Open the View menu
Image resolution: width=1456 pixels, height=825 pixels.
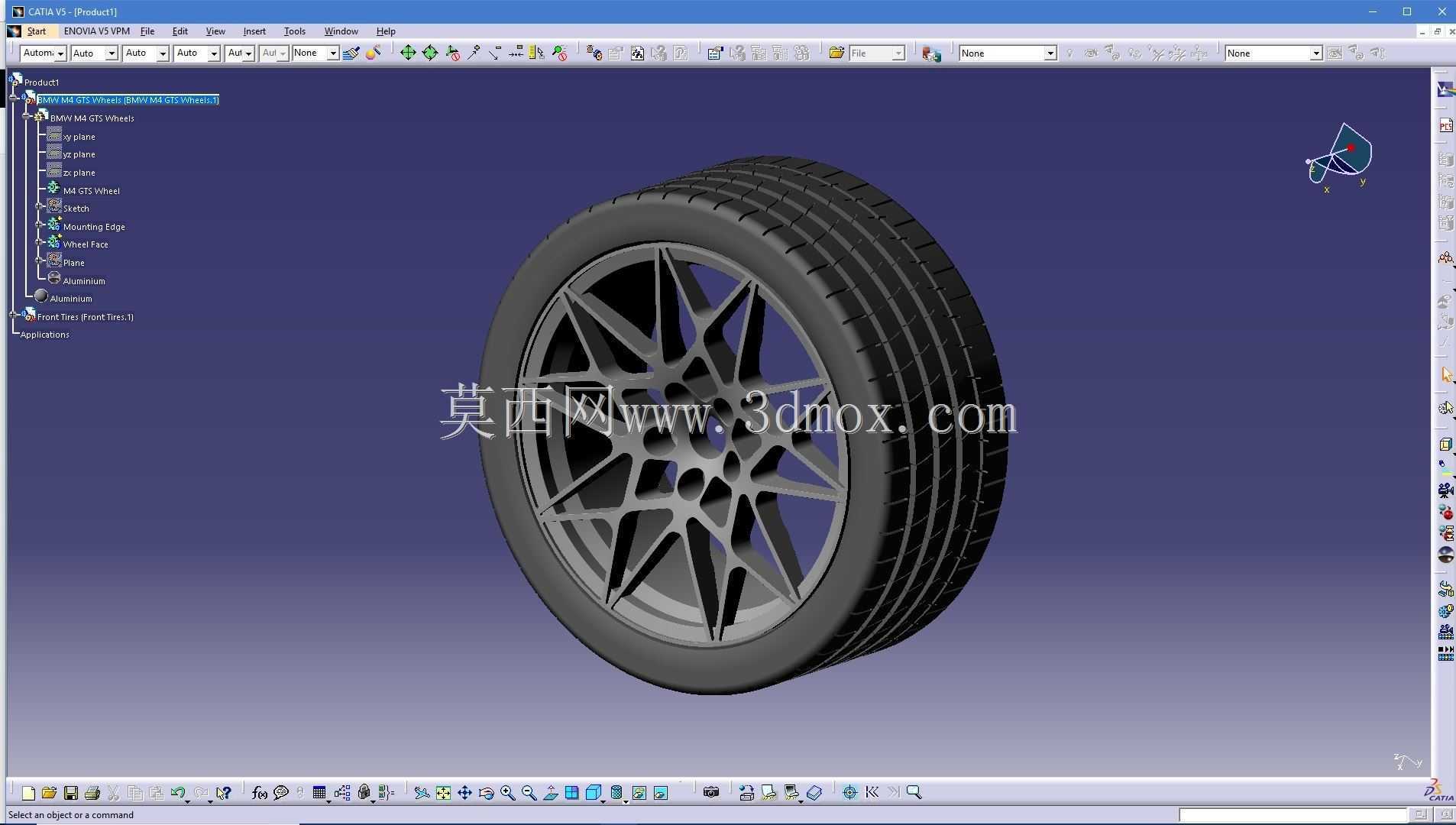pyautogui.click(x=215, y=31)
